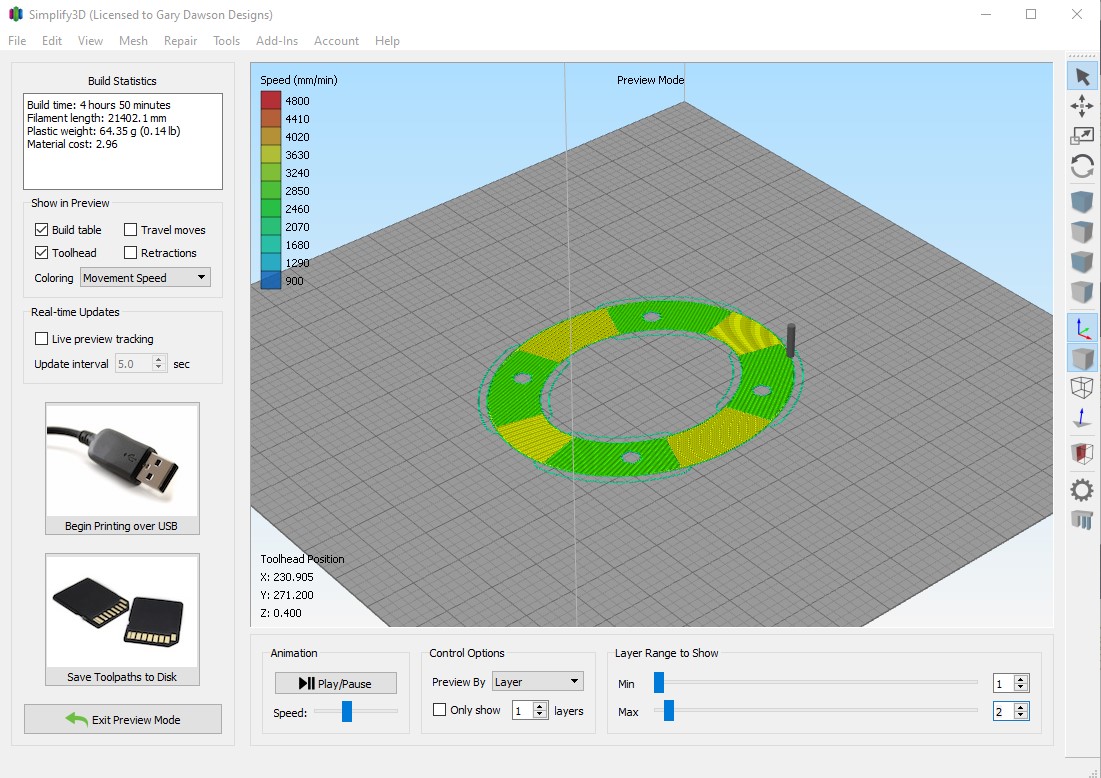Click the SD card picture
1101x778 pixels.
122,611
